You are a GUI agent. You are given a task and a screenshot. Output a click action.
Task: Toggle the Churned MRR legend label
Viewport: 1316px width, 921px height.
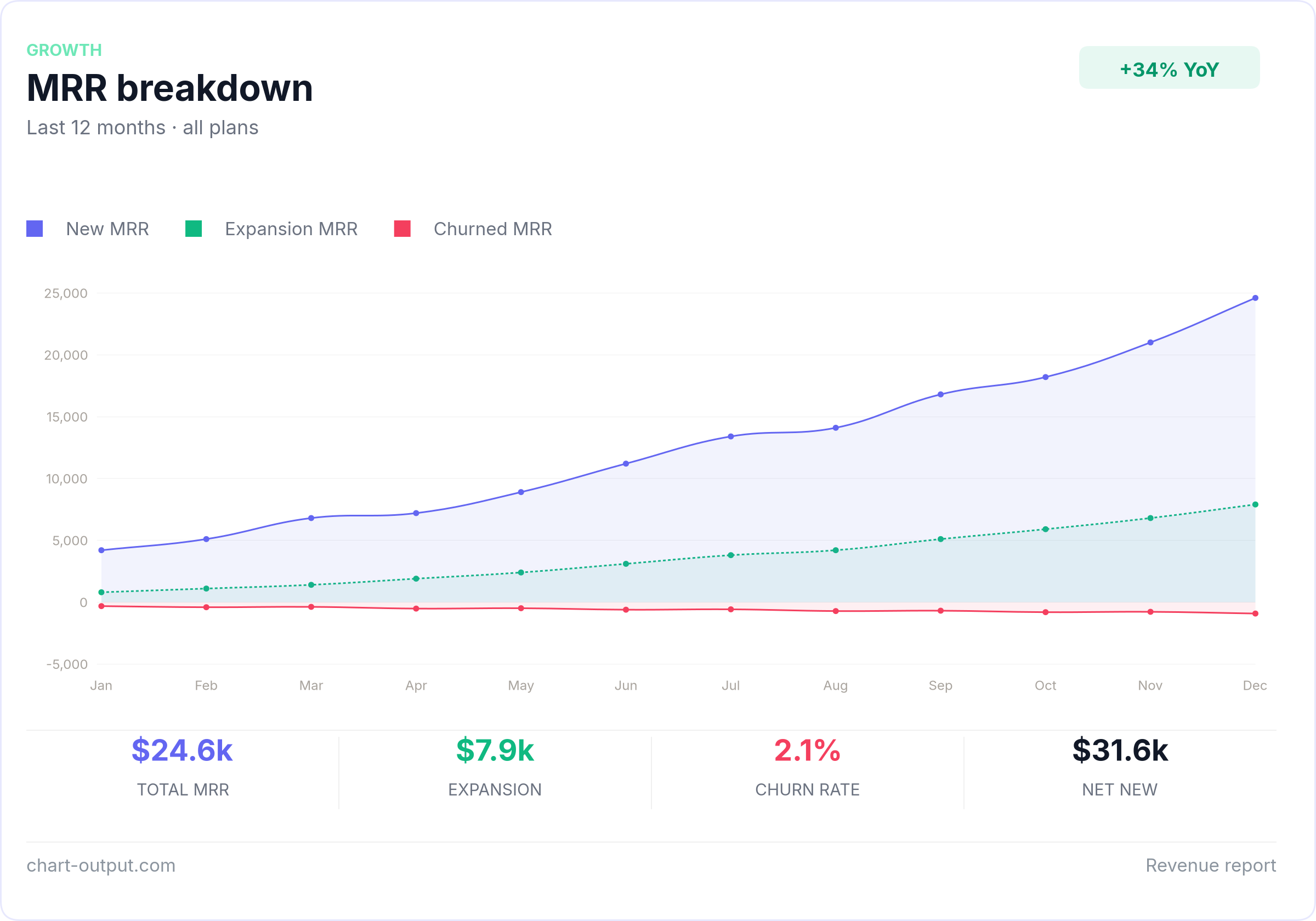click(492, 229)
